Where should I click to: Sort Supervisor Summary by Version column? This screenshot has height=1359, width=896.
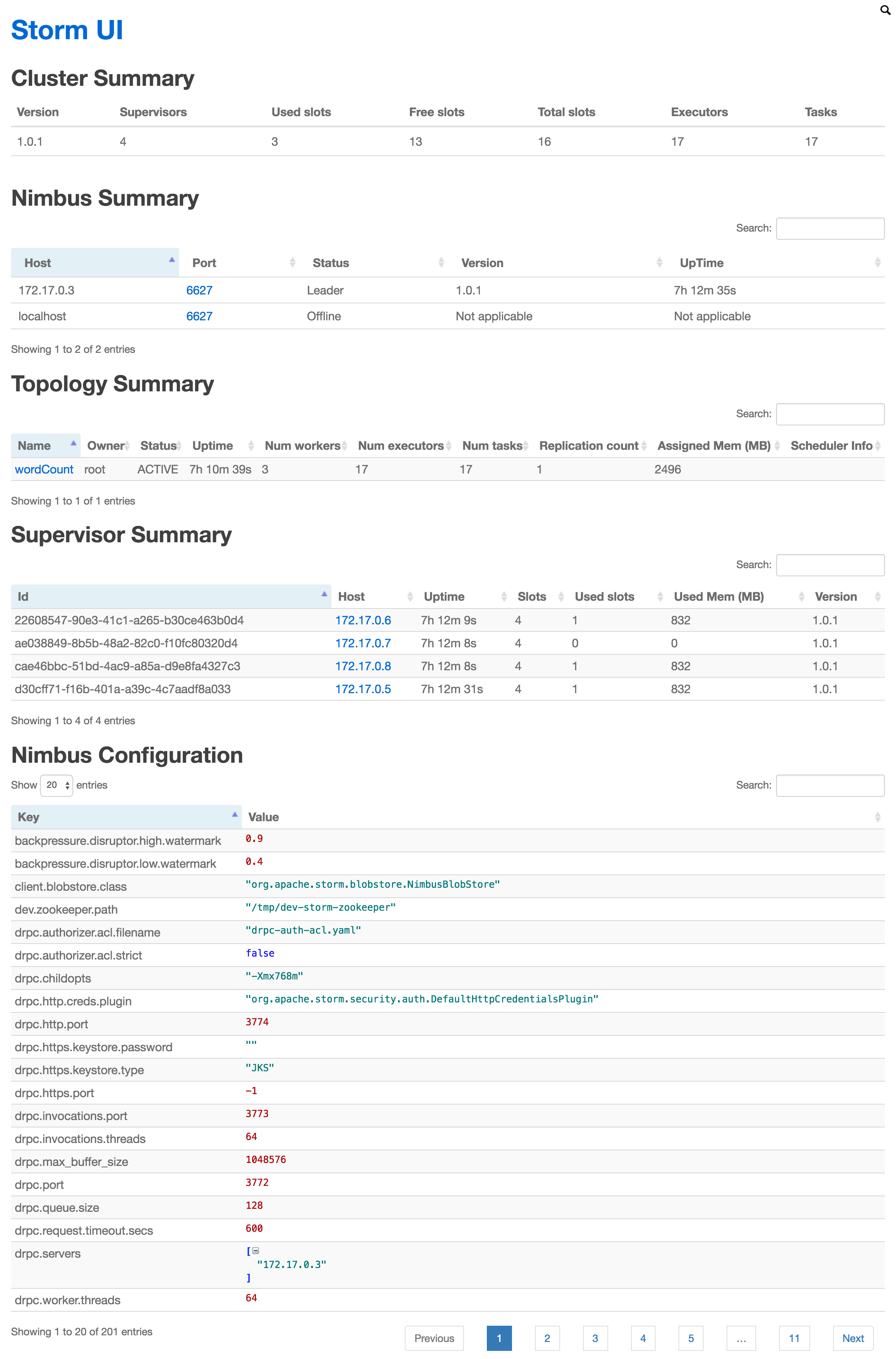click(x=847, y=596)
